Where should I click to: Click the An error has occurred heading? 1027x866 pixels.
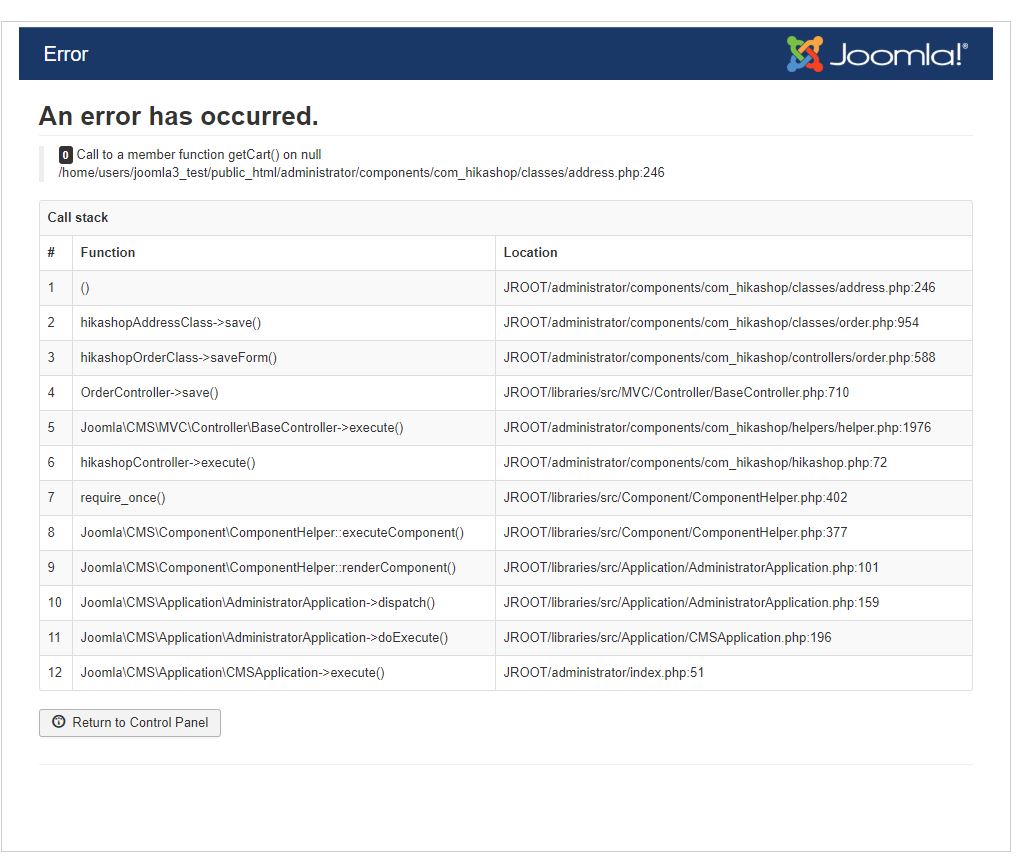[x=178, y=116]
